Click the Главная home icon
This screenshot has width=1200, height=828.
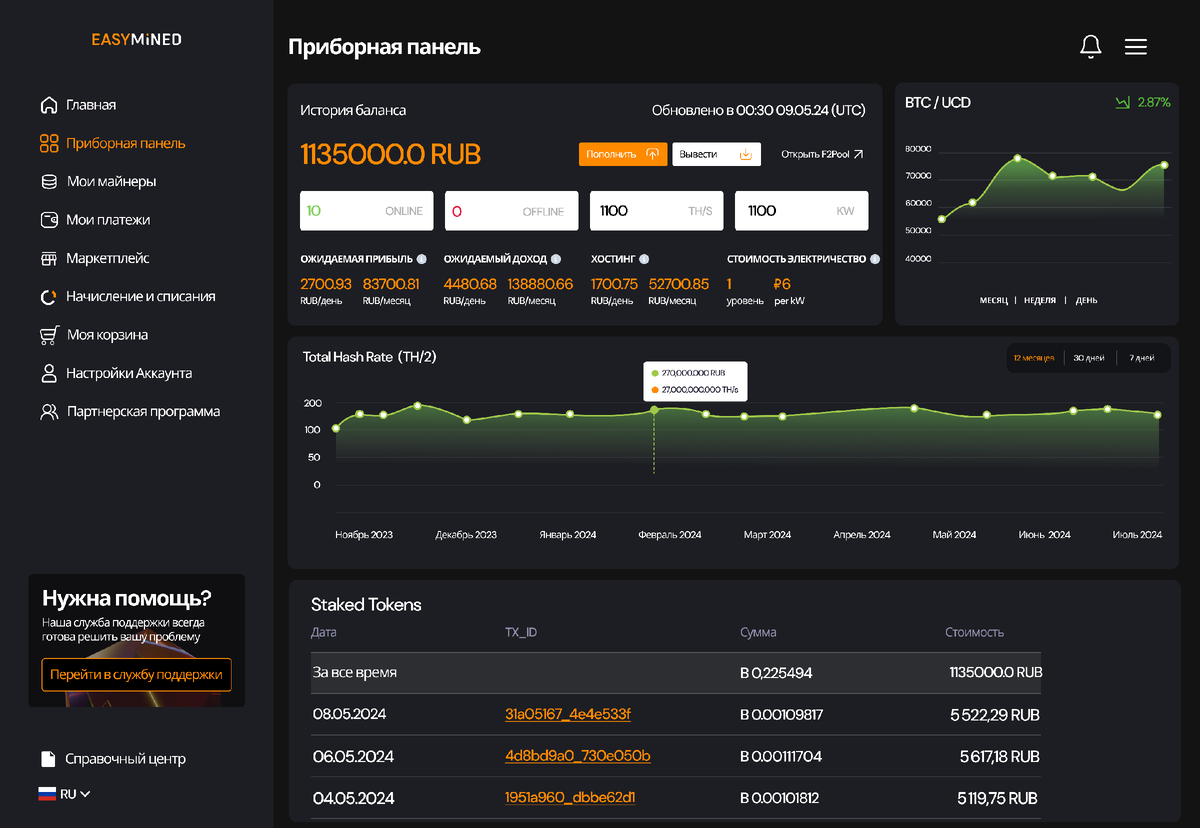48,105
